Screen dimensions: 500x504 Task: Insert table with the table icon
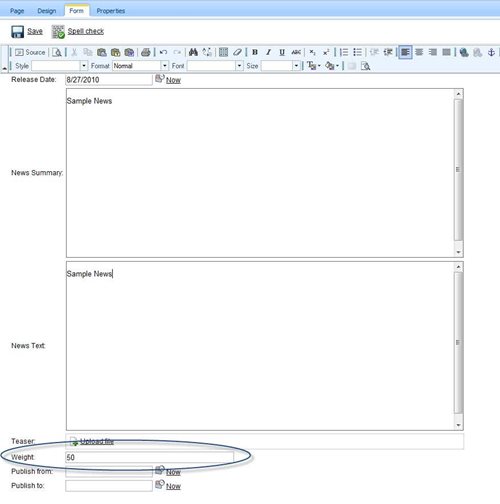coord(224,52)
